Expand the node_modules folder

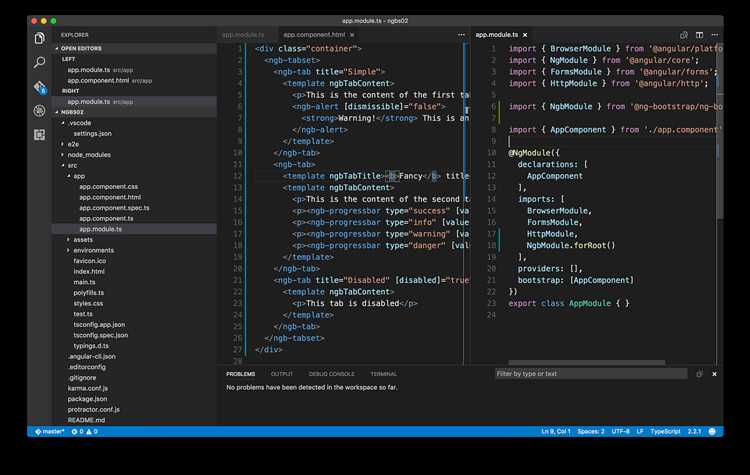[x=63, y=155]
